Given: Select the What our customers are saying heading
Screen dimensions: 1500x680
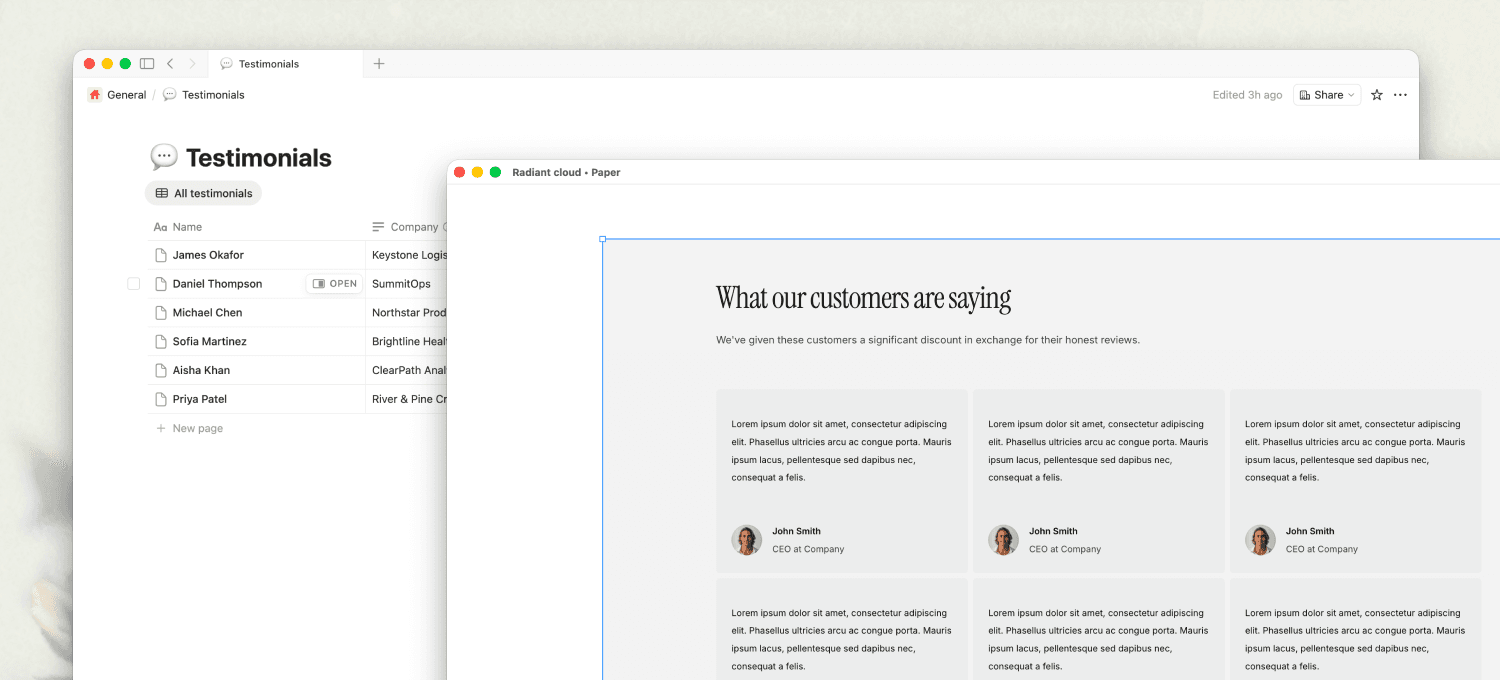Looking at the screenshot, I should point(863,298).
